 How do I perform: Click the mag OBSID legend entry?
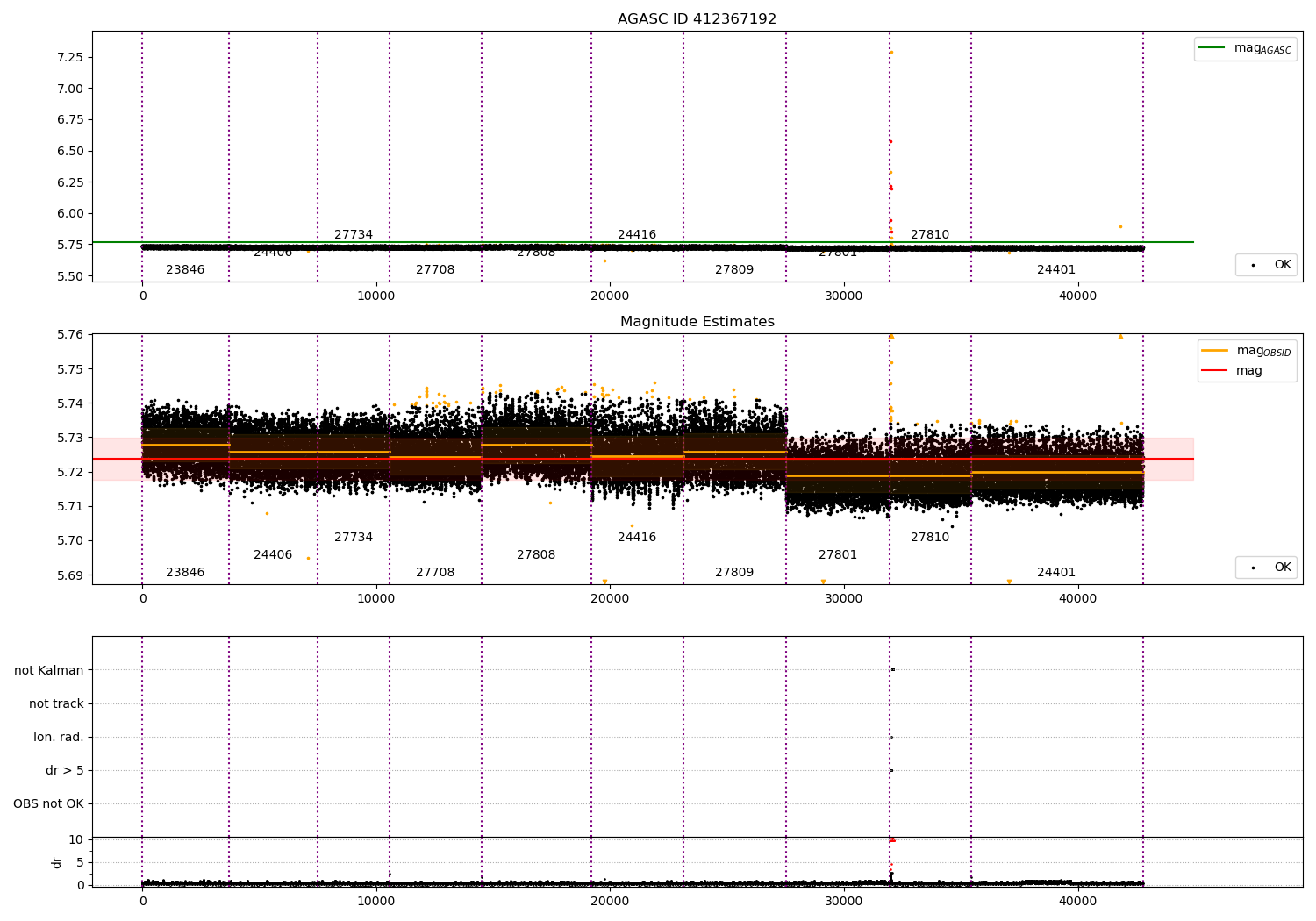pyautogui.click(x=1247, y=351)
